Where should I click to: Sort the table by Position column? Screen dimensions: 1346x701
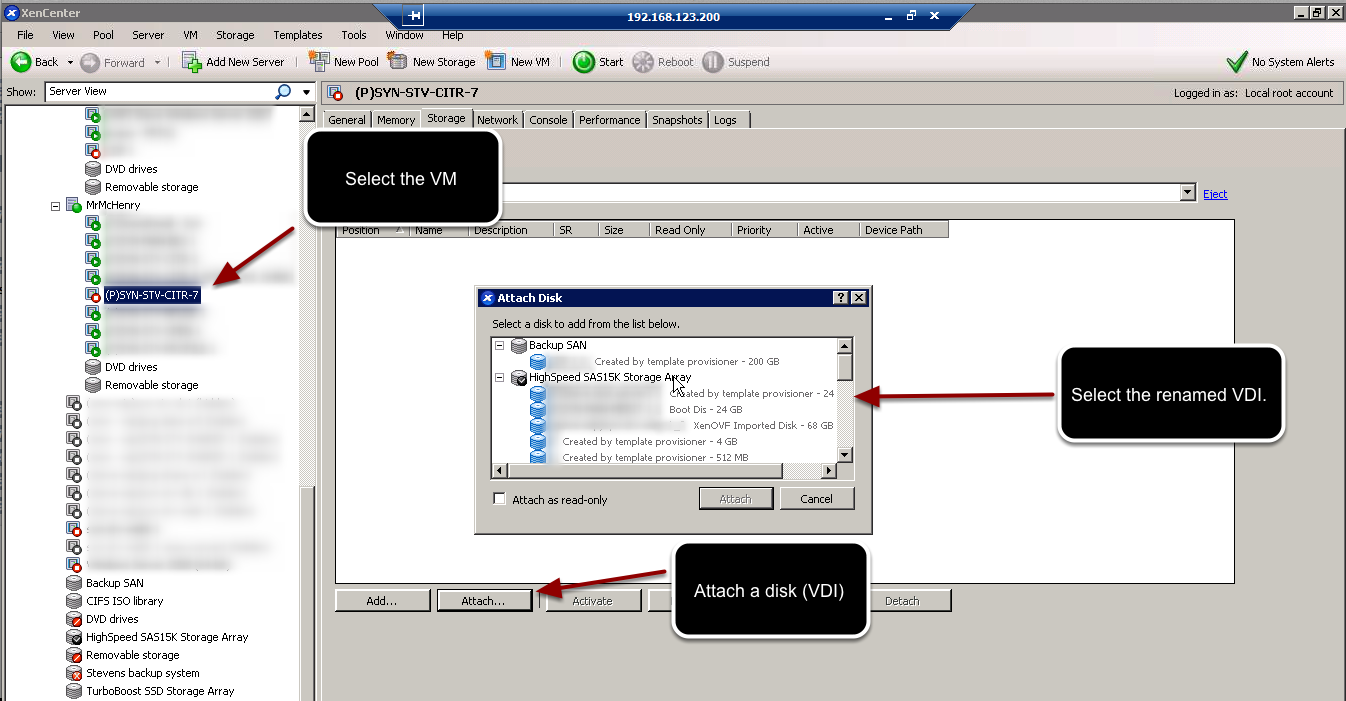(x=372, y=230)
